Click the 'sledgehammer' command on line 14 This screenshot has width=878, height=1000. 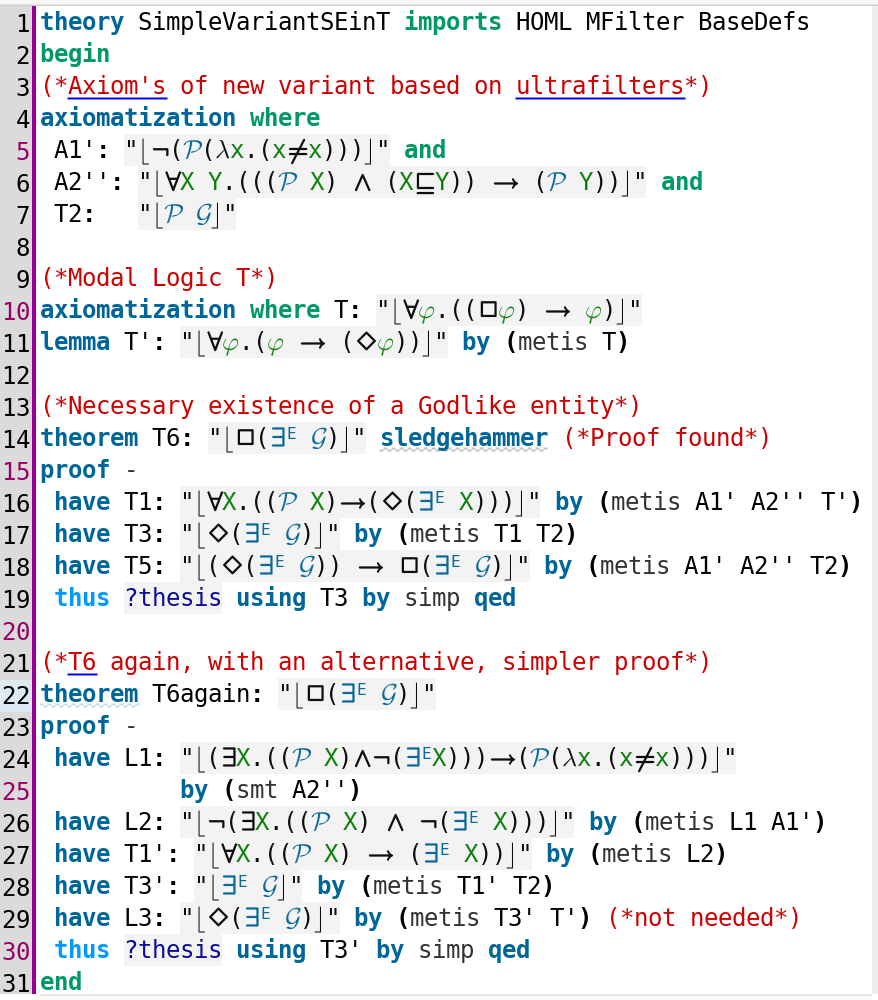pos(464,438)
